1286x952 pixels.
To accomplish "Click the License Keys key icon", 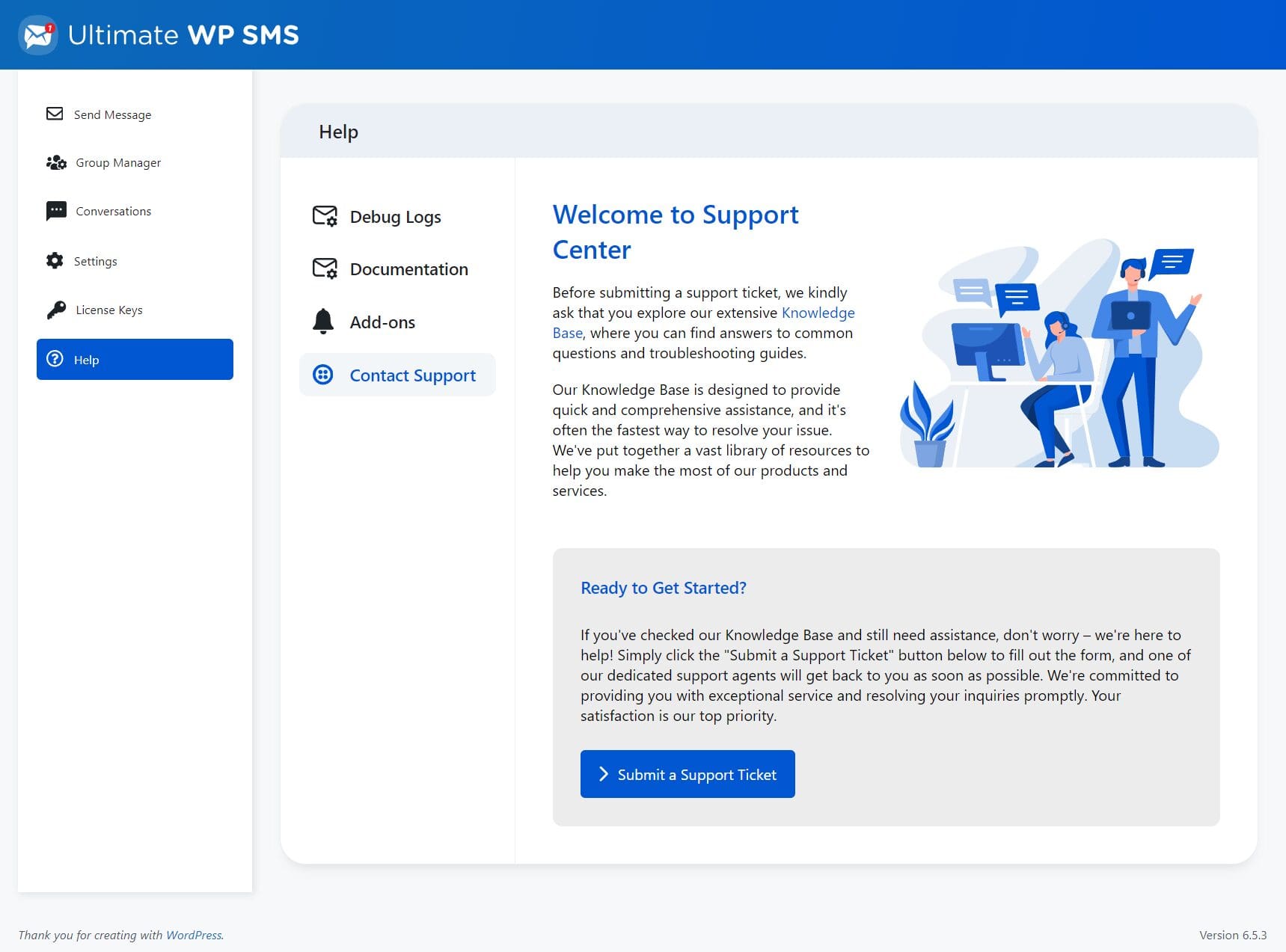I will pyautogui.click(x=56, y=310).
